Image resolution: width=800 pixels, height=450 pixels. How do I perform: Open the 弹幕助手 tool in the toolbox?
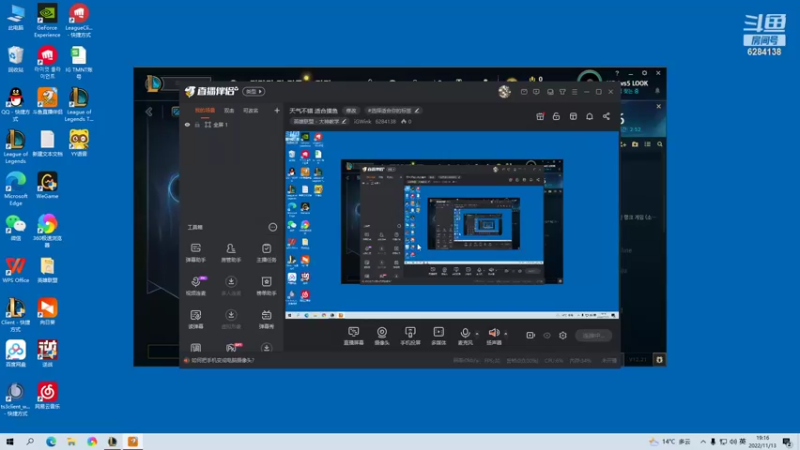tap(195, 252)
